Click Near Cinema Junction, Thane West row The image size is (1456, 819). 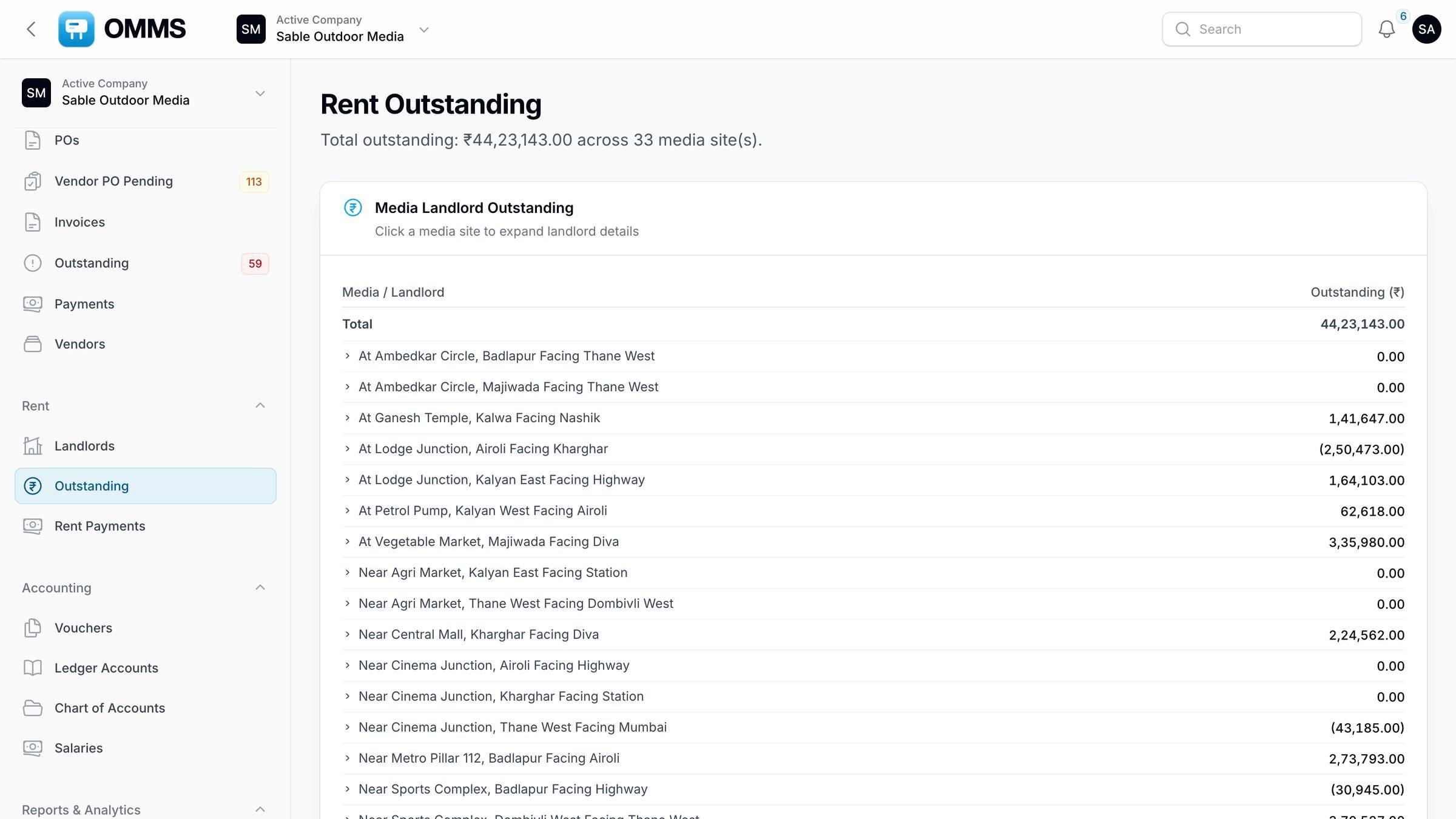coord(873,727)
